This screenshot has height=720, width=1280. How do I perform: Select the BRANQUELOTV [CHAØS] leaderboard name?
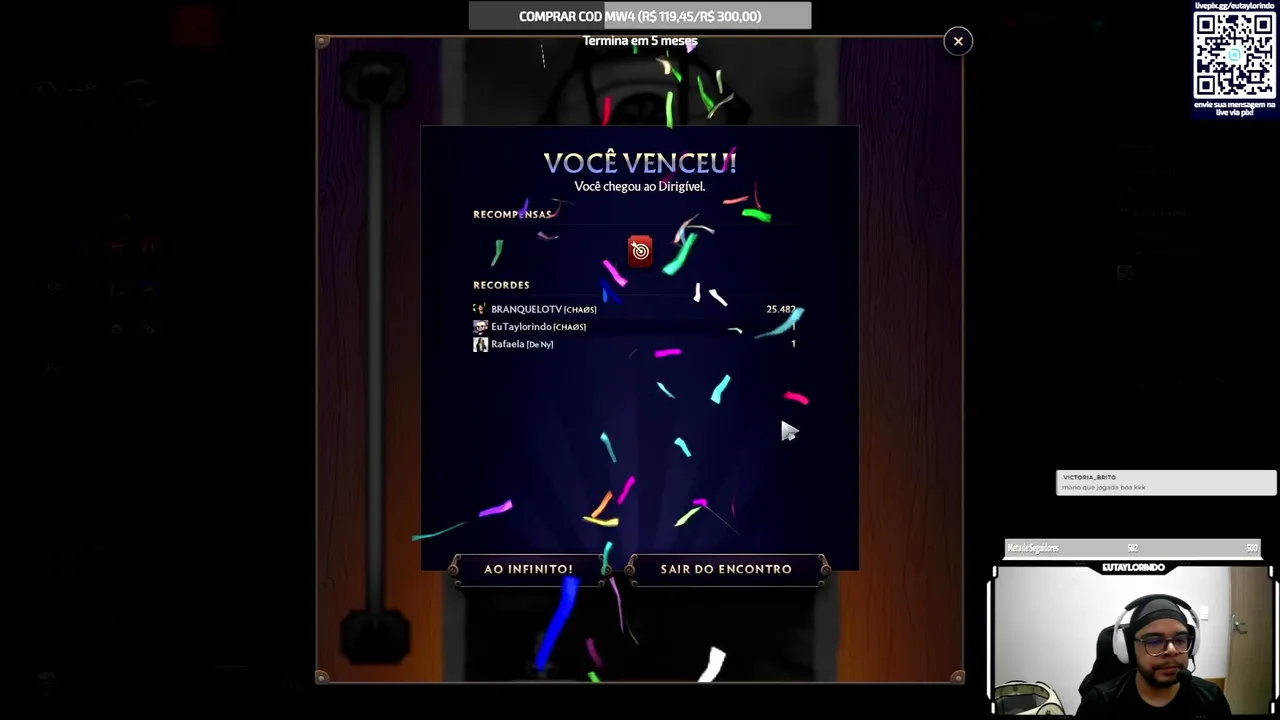tap(544, 309)
